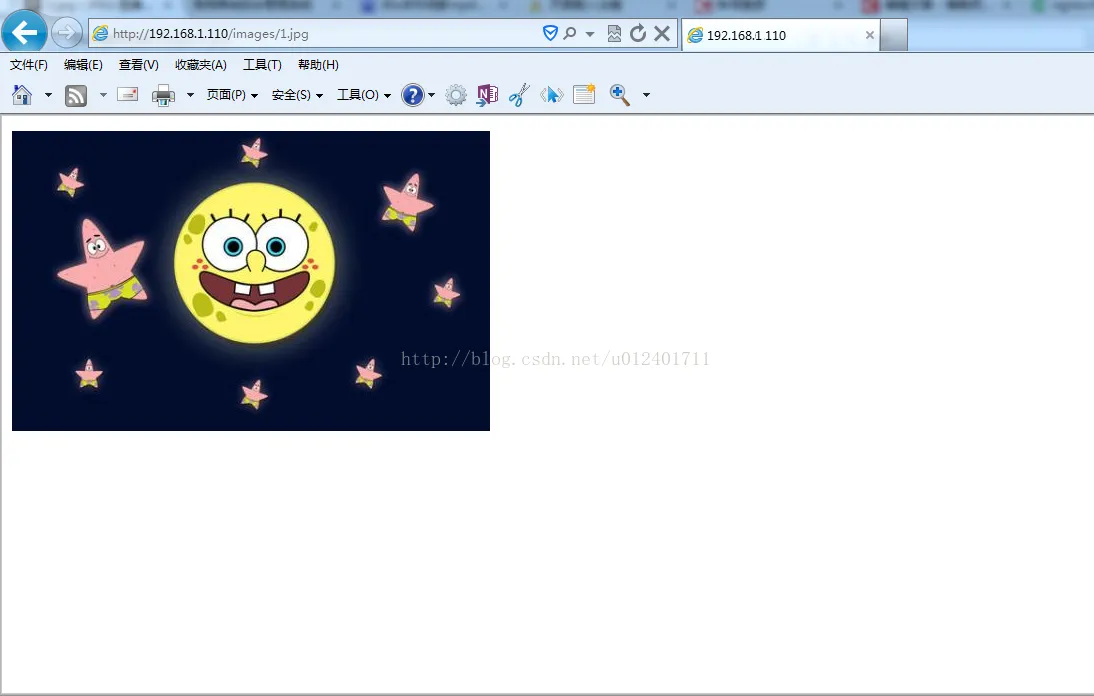Viewport: 1094px width, 696px height.
Task: Open the 工具(O) command bar dropdown
Action: (363, 95)
